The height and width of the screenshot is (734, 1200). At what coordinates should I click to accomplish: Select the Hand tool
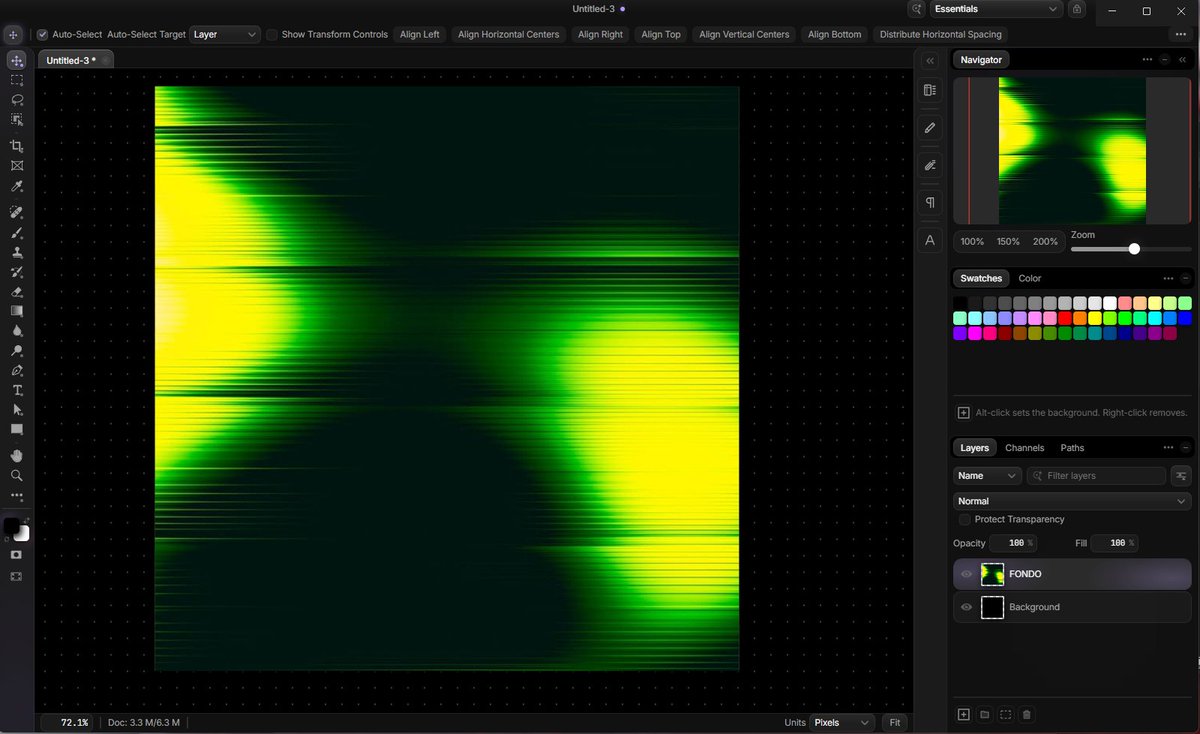coord(17,456)
